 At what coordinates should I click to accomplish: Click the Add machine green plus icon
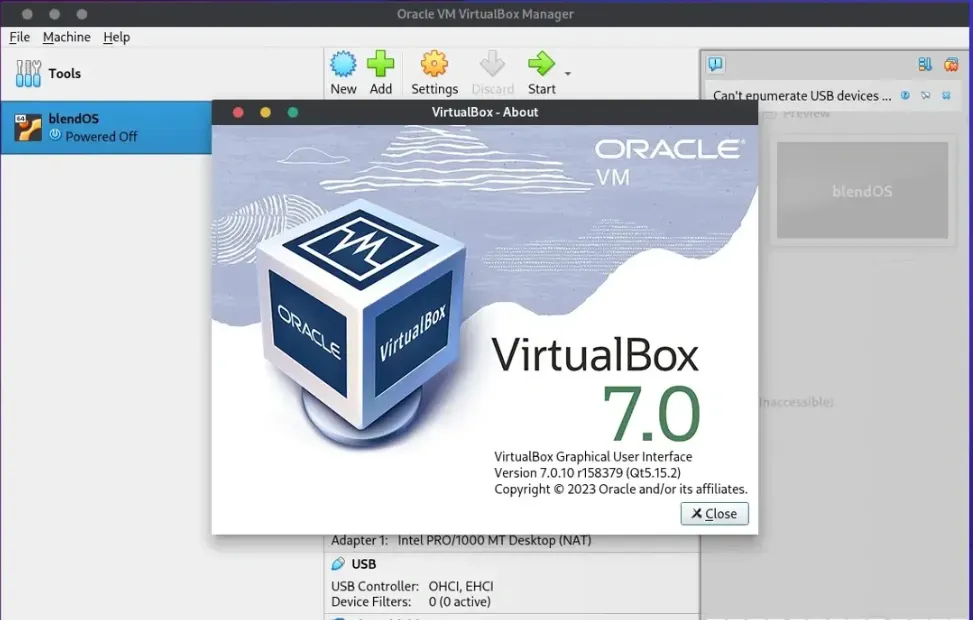click(x=380, y=64)
